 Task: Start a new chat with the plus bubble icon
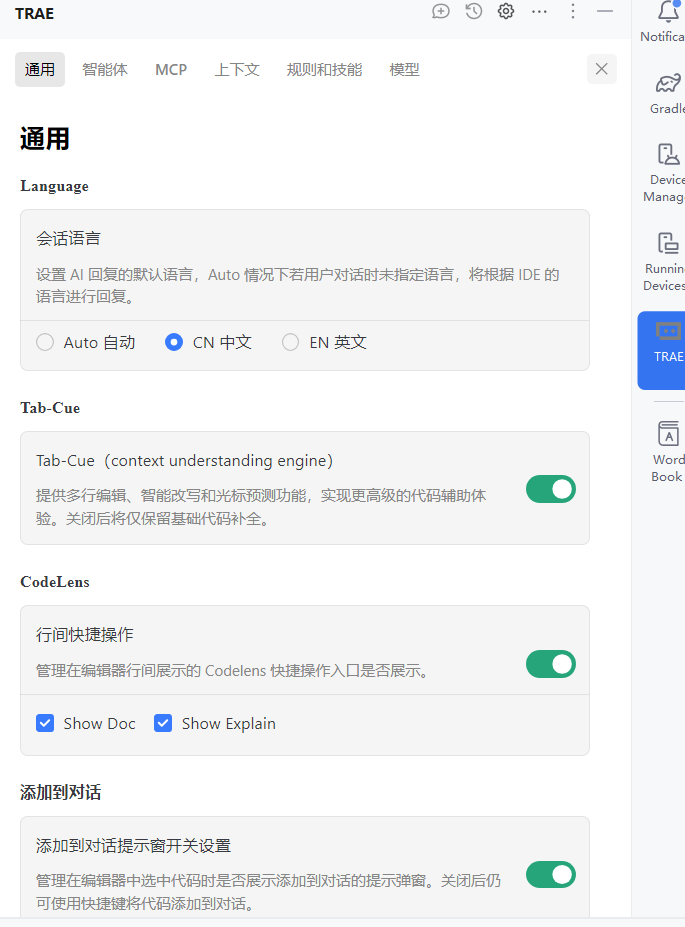441,11
